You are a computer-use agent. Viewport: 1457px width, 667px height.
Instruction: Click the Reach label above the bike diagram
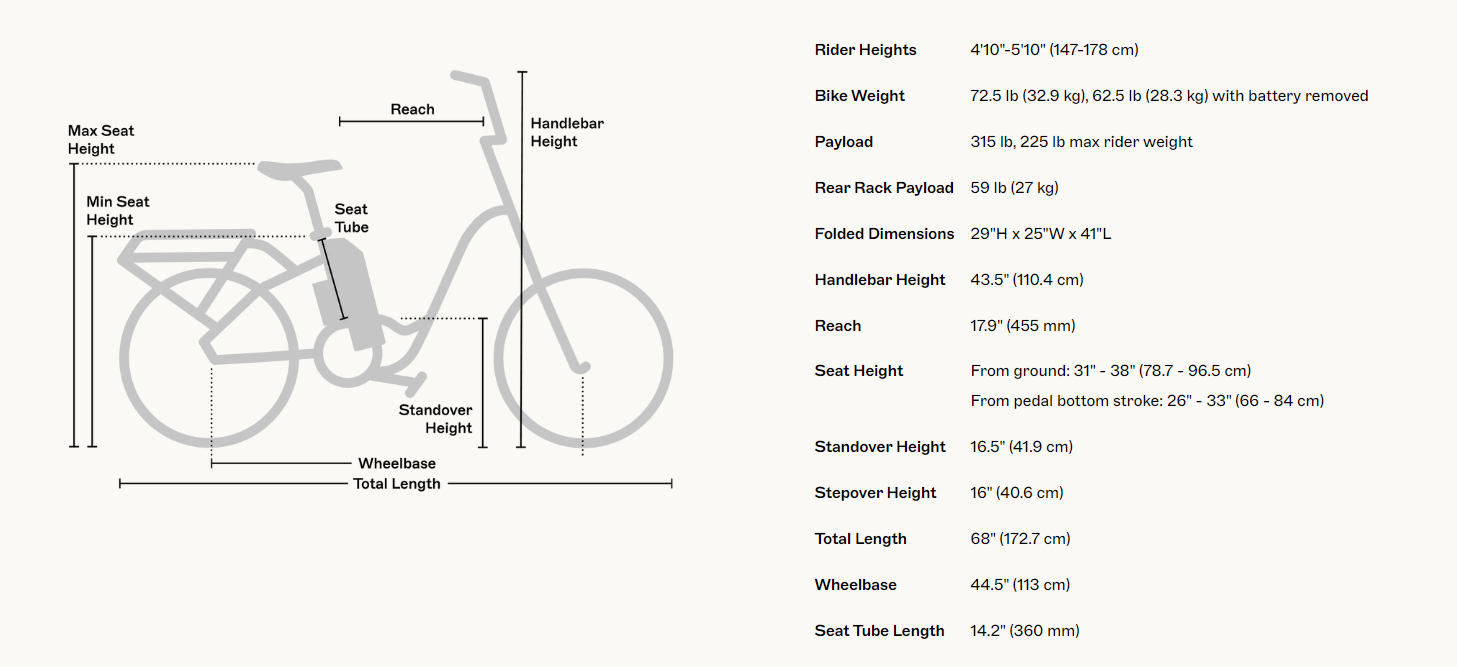412,109
